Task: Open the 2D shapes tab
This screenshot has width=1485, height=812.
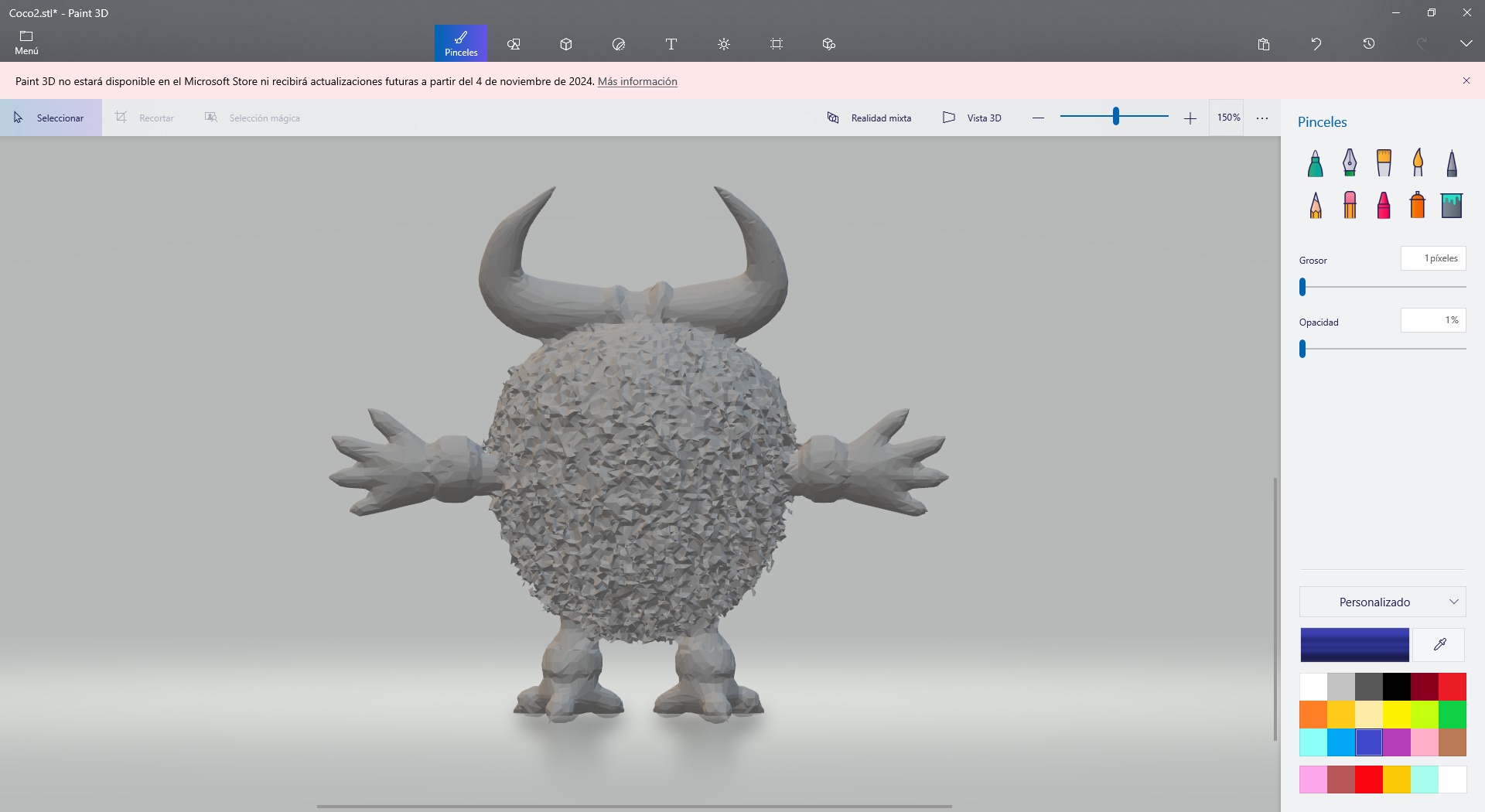Action: coord(514,44)
